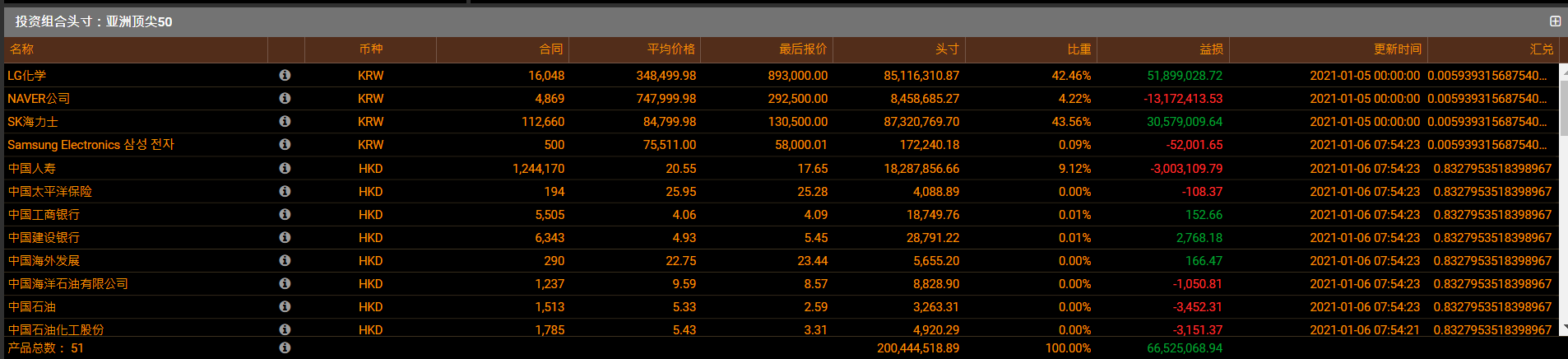The width and height of the screenshot is (1568, 359).
Task: Click contract count 112,660
Action: pyautogui.click(x=543, y=121)
